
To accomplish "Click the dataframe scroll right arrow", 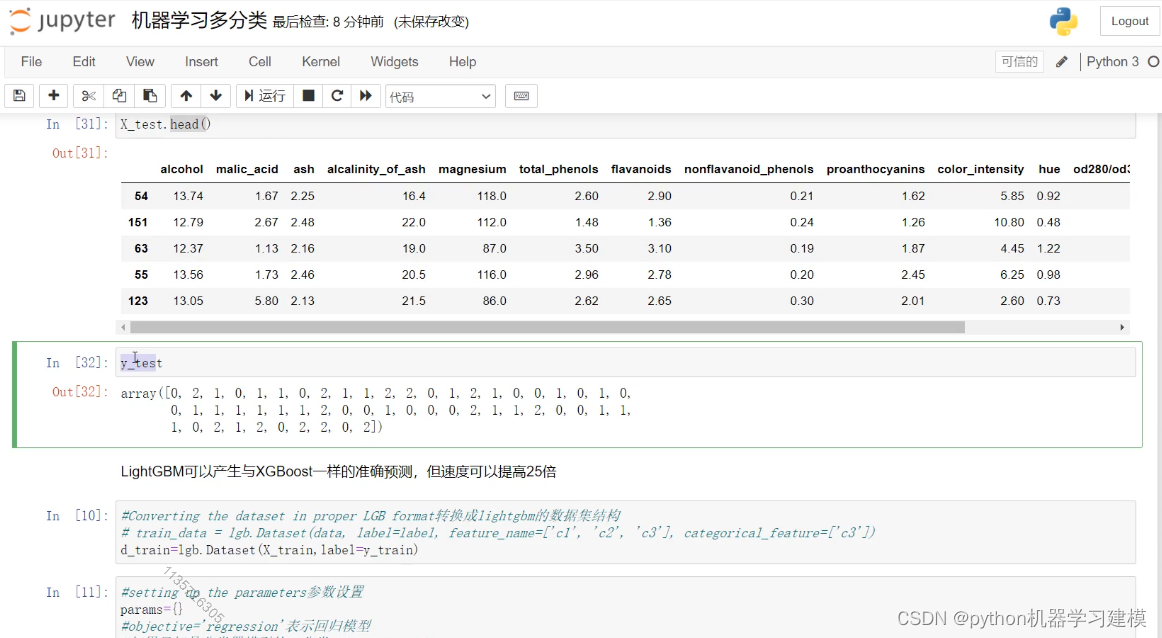I will (1122, 327).
